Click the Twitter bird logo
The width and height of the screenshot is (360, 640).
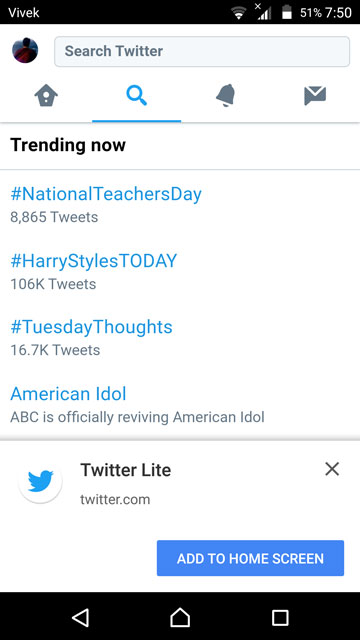[x=40, y=482]
